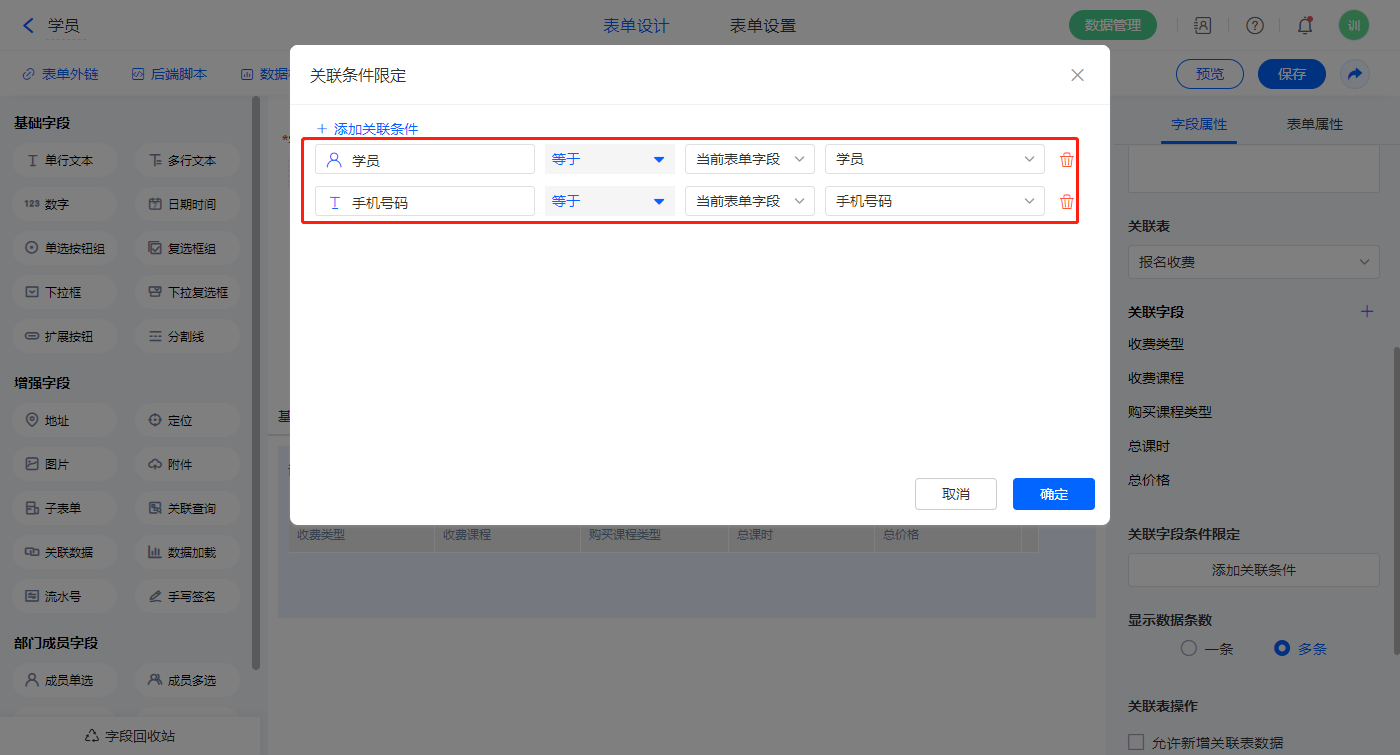Image resolution: width=1400 pixels, height=755 pixels.
Task: Add a related field with plus icon
Action: tap(1367, 312)
